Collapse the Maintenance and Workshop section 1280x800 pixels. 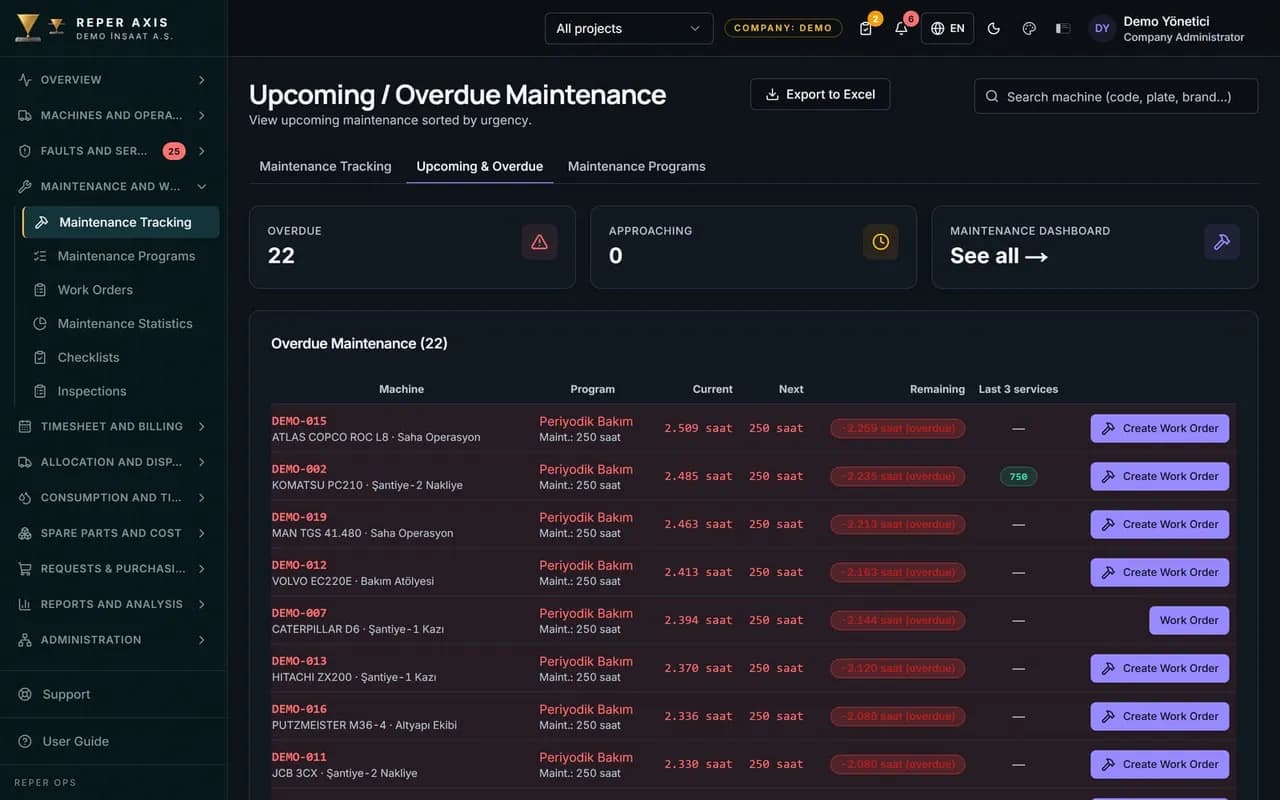113,186
